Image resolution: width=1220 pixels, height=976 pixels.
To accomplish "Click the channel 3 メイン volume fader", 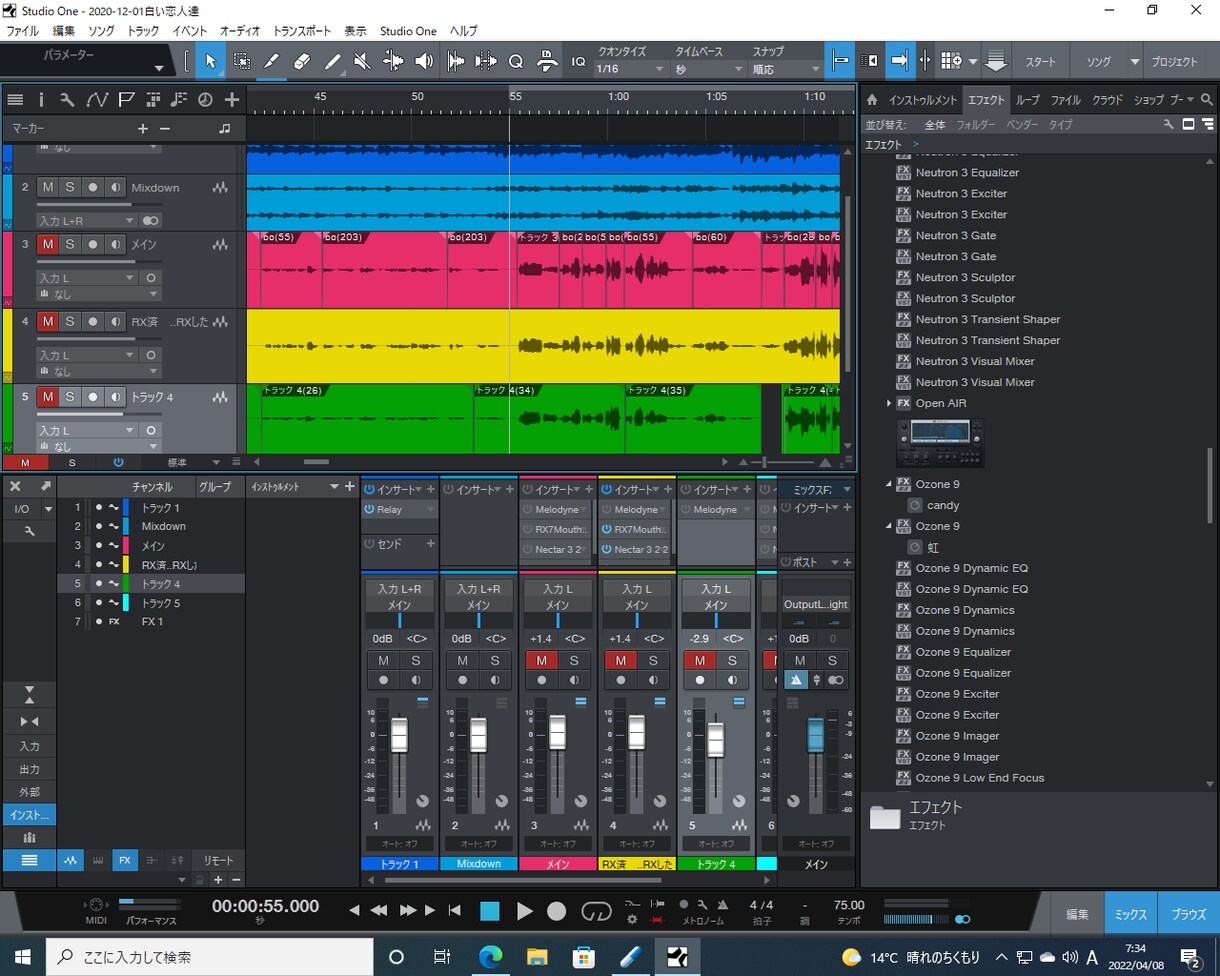I will click(x=557, y=733).
